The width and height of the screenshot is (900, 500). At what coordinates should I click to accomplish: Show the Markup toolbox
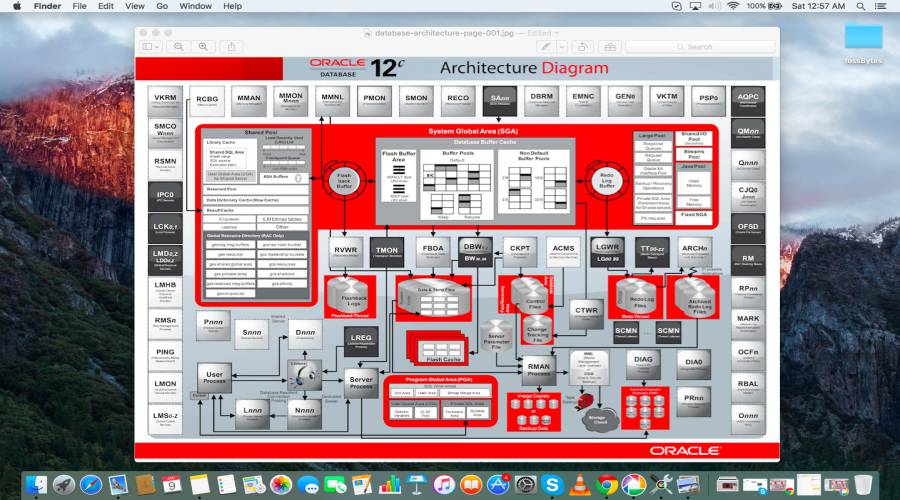coord(610,47)
